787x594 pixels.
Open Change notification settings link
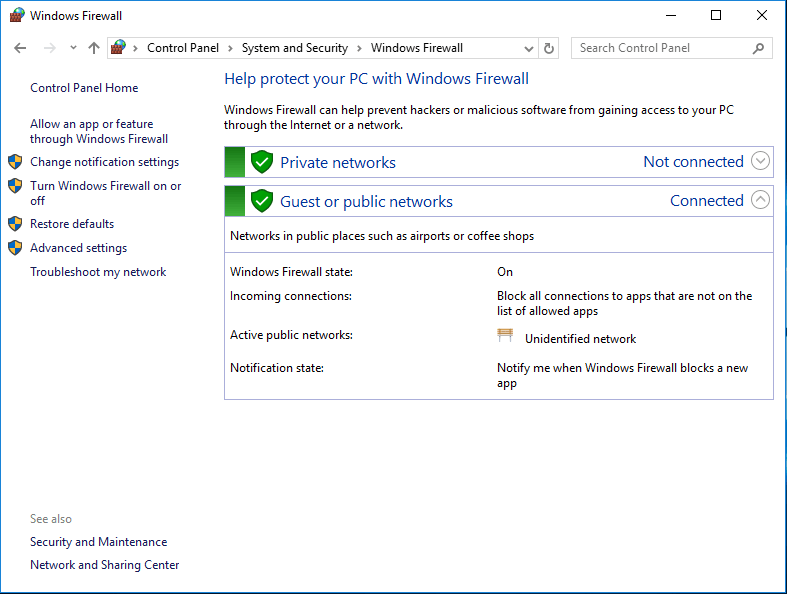pos(104,162)
